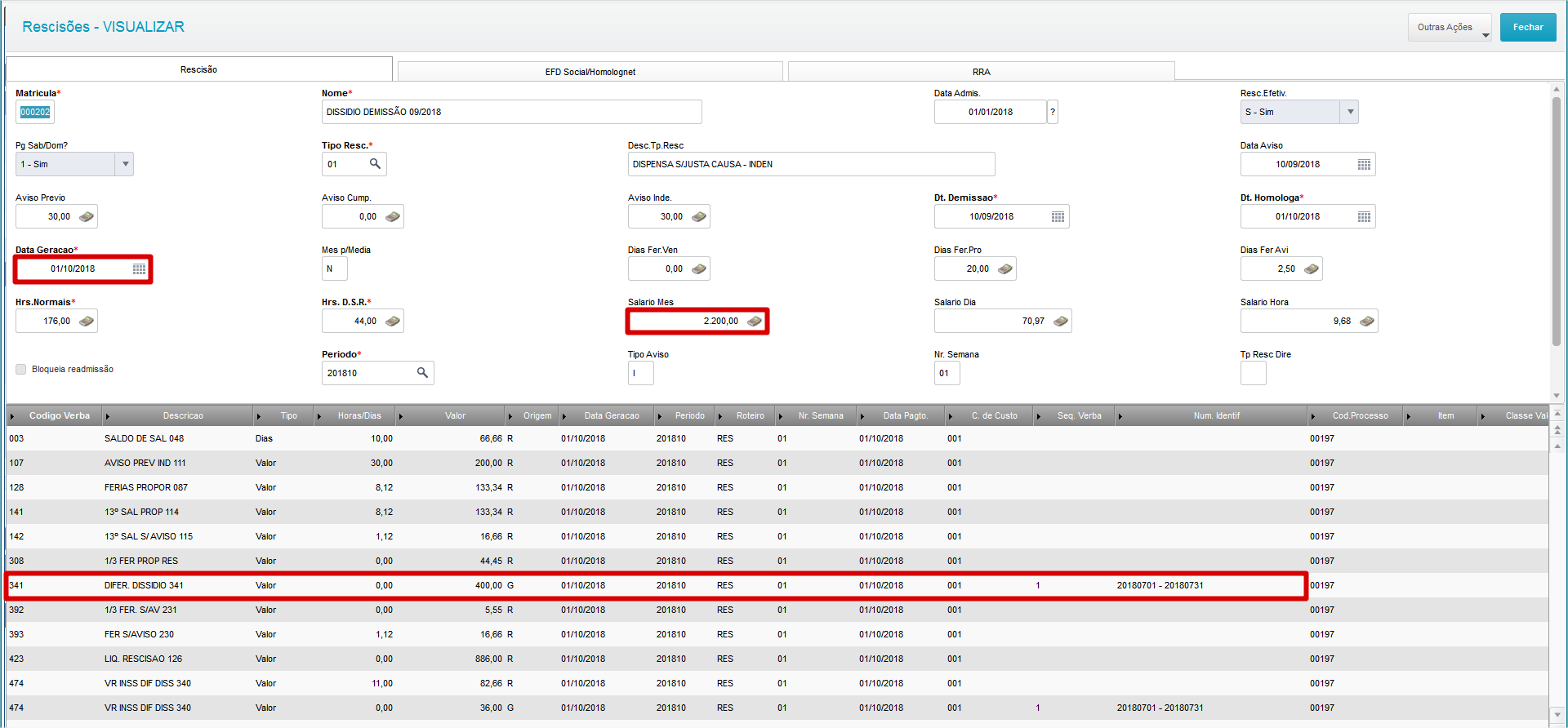
Task: Open the Outras Ações dropdown menu
Action: pyautogui.click(x=1450, y=28)
